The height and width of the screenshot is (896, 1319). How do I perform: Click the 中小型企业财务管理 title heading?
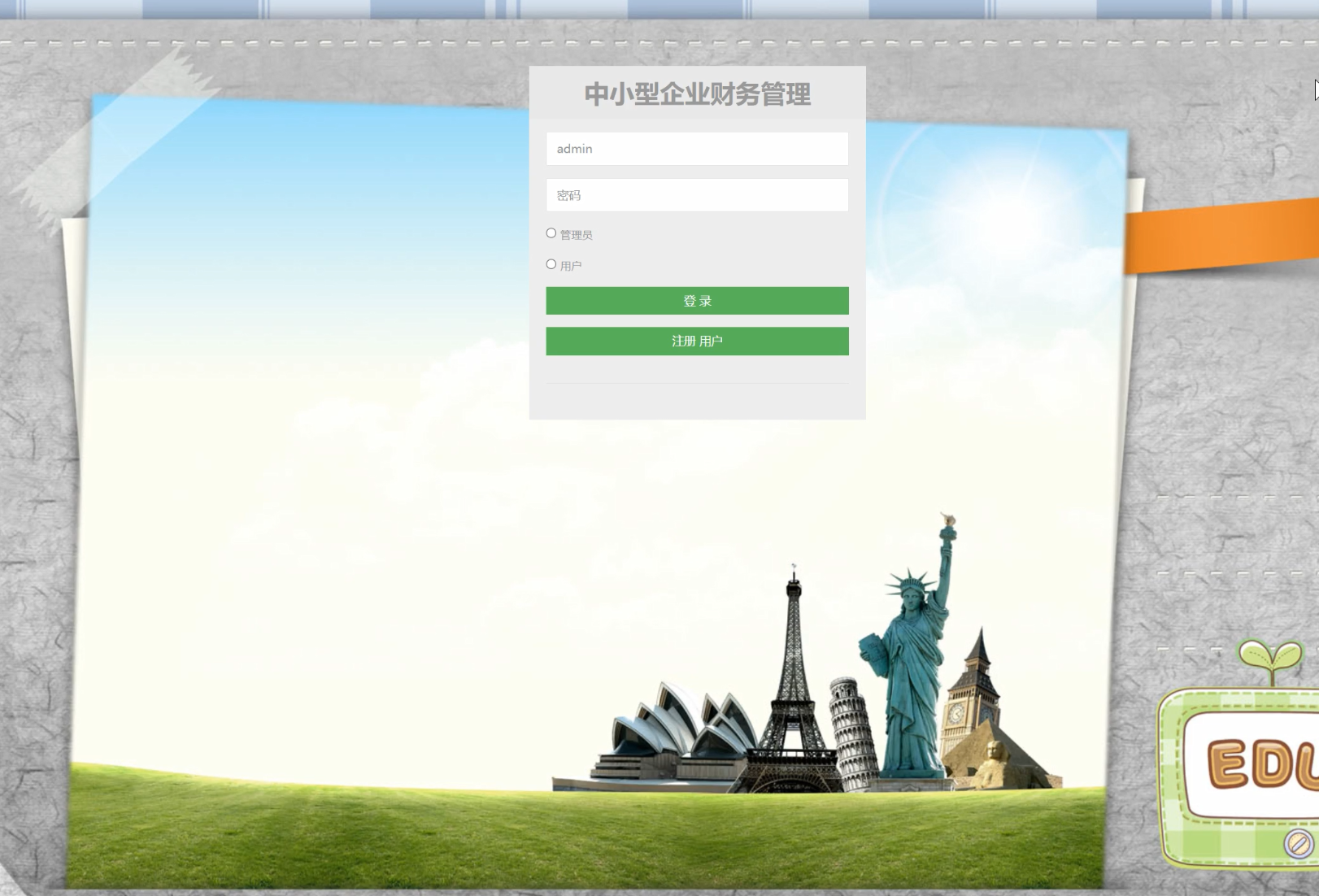pyautogui.click(x=697, y=94)
